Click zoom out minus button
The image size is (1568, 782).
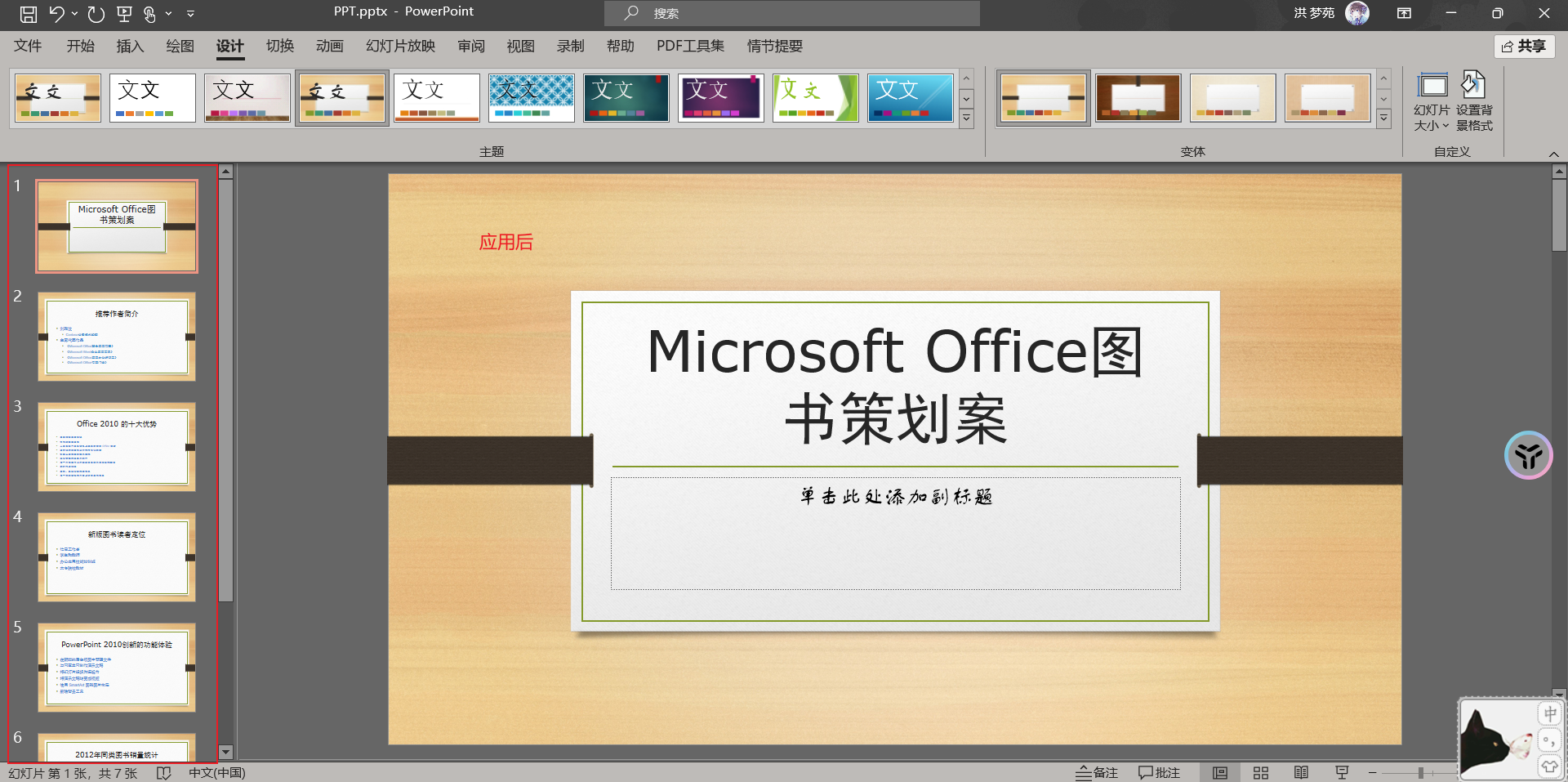pos(1373,772)
